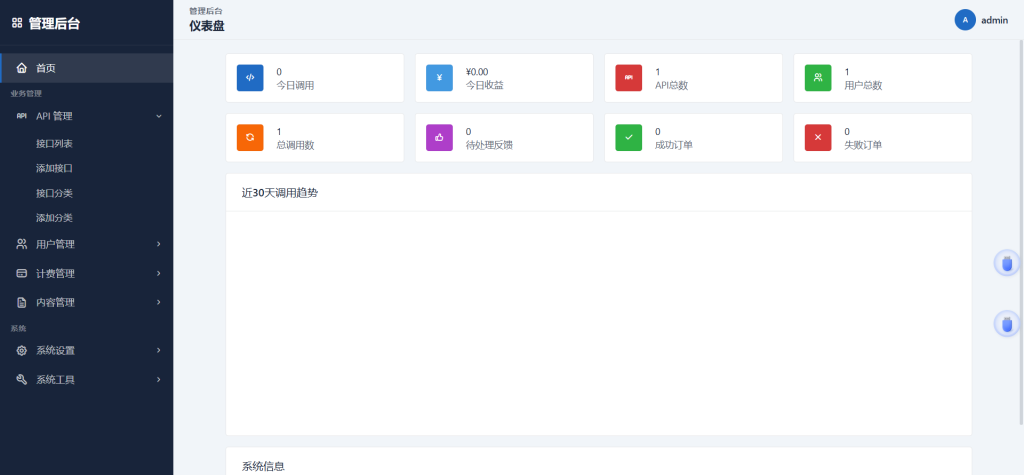Open the 系统工具 menu
The width and height of the screenshot is (1024, 475).
click(x=87, y=380)
